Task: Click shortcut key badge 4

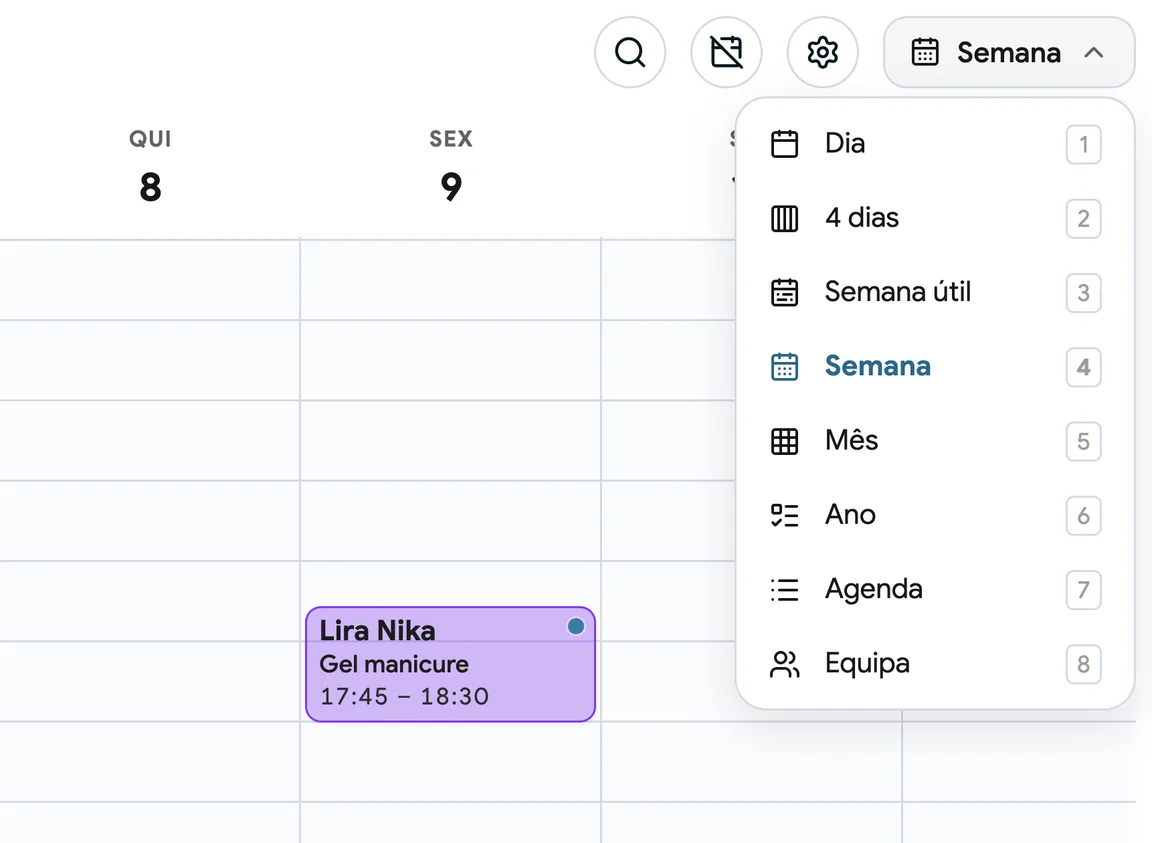Action: 1083,367
